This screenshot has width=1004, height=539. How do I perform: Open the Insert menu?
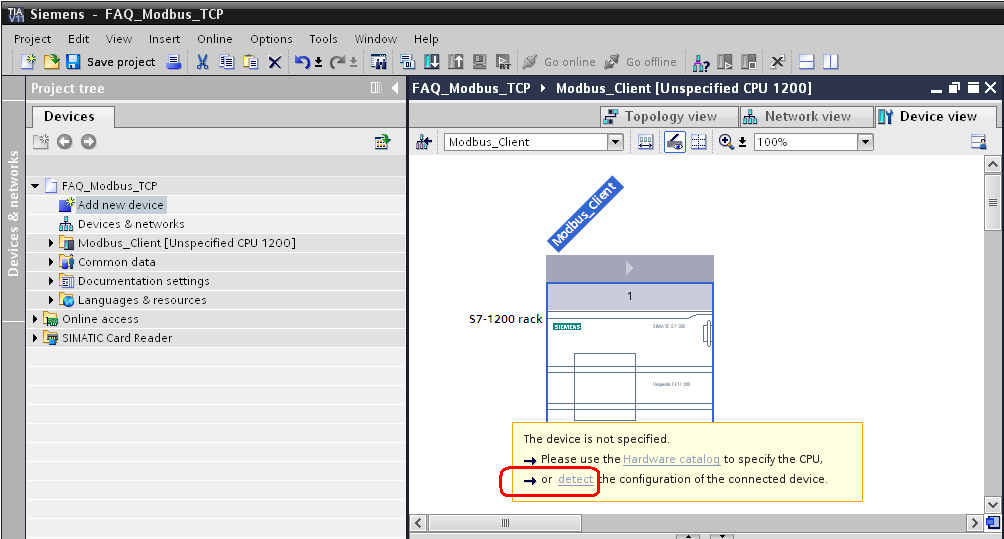point(165,39)
